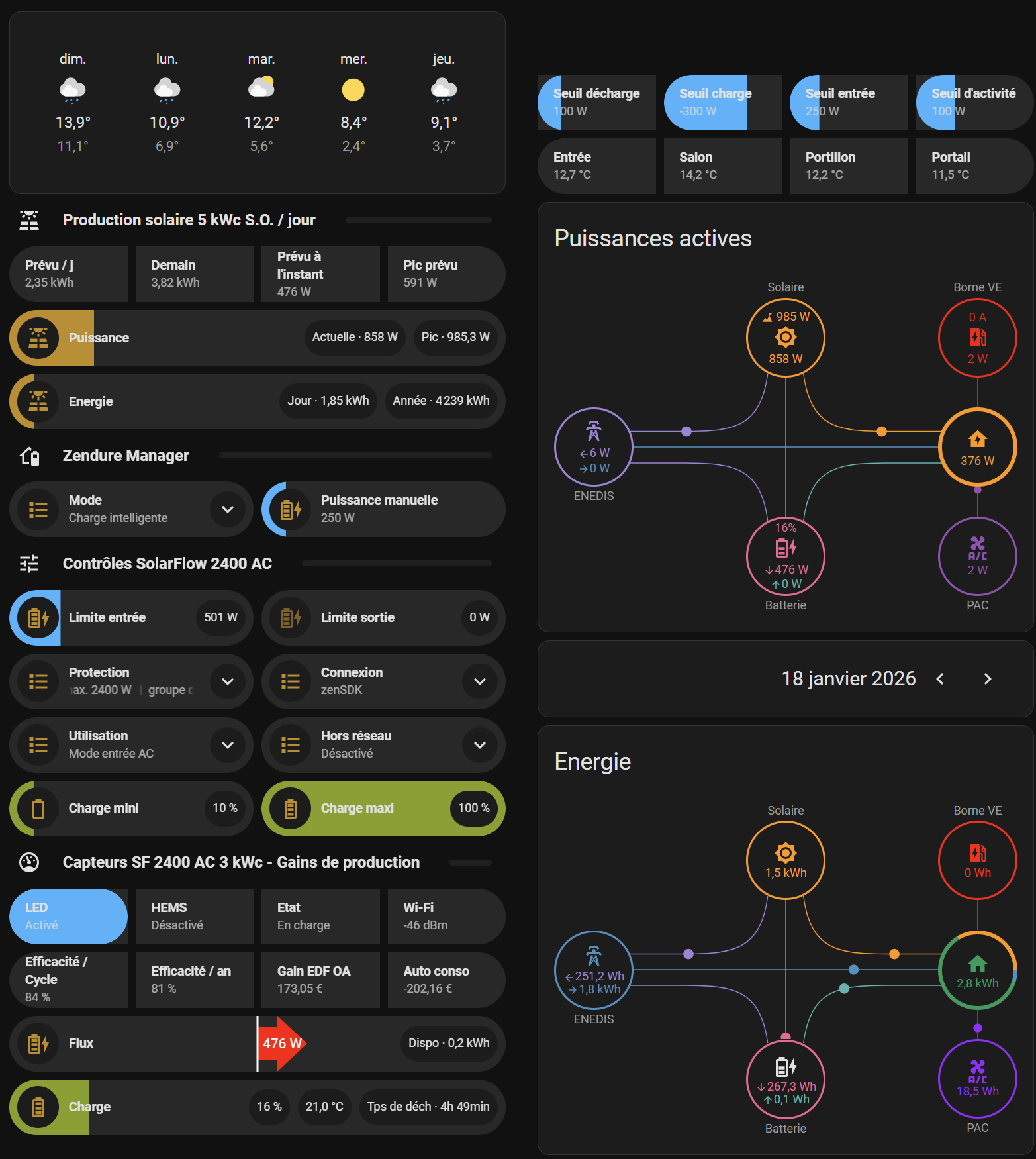Click the Batterie node showing 267,3 Wh
The height and width of the screenshot is (1159, 1036).
click(786, 1080)
